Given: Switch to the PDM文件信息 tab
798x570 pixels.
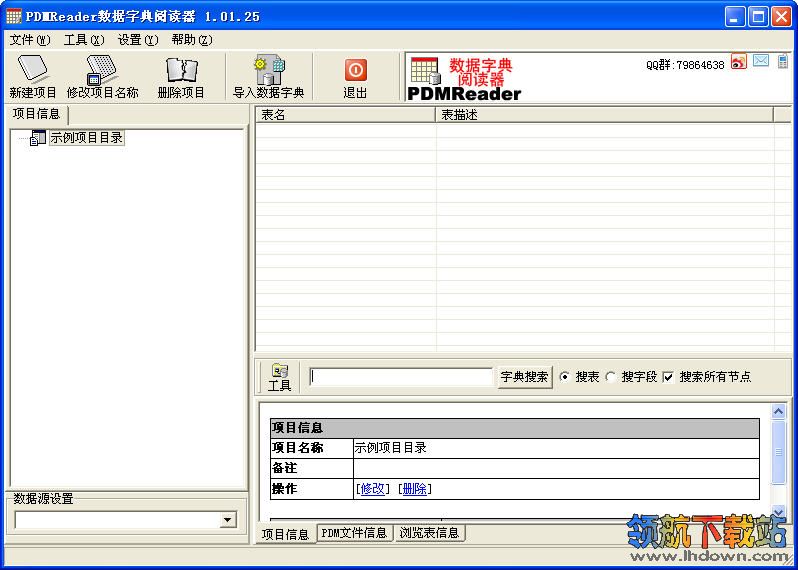Looking at the screenshot, I should click(x=355, y=533).
